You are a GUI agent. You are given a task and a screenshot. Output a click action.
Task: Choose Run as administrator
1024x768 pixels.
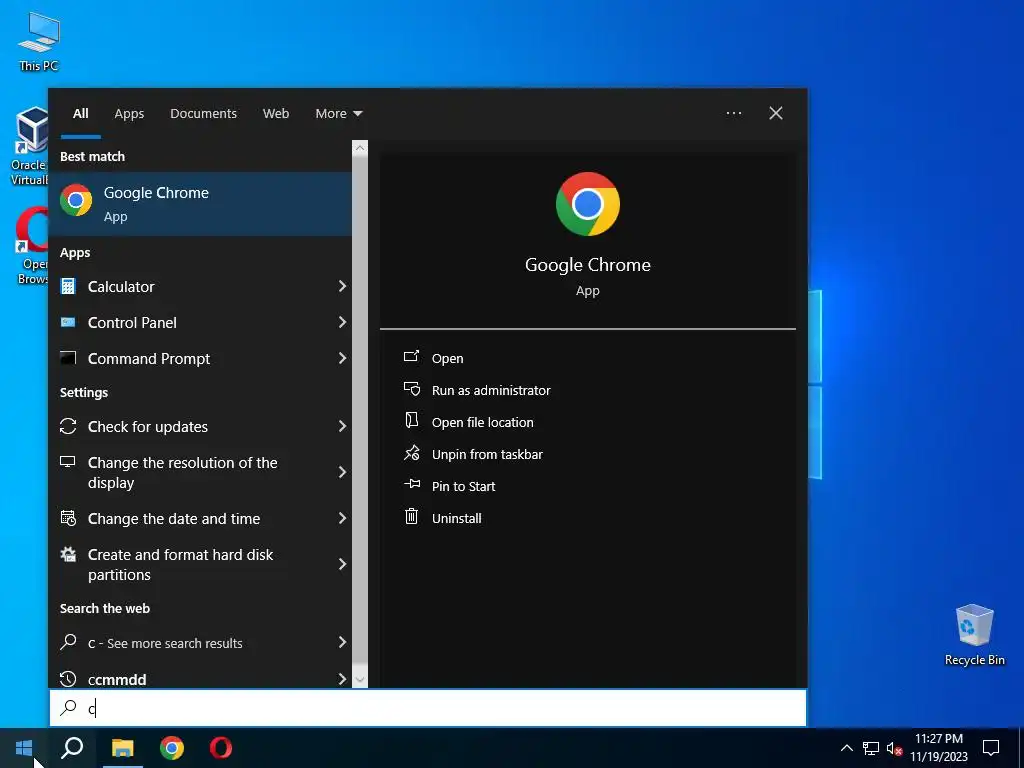pos(490,391)
